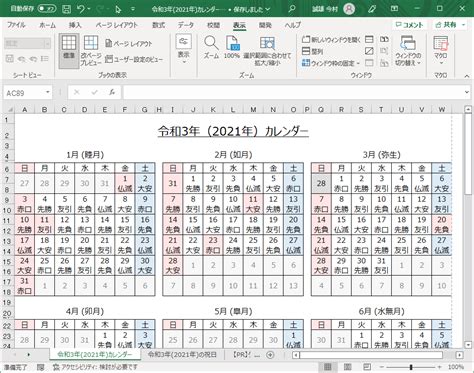Viewport: 474px width, 373px height.
Task: Select column header M
Action: (253, 109)
